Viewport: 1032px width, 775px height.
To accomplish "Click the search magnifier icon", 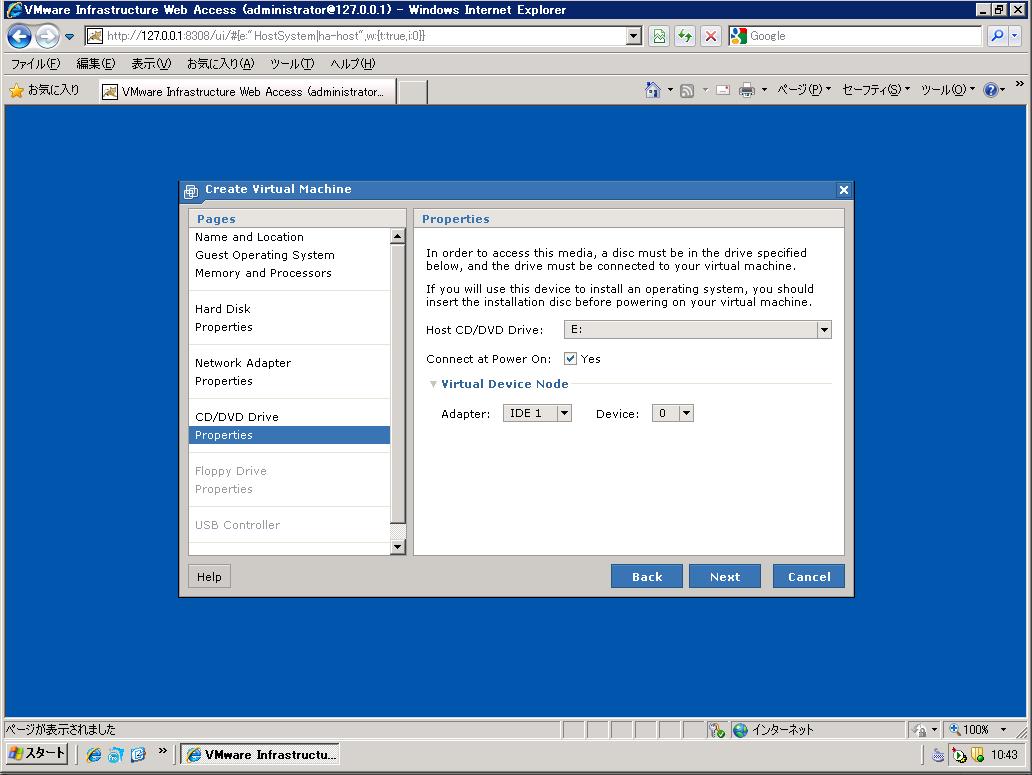I will [x=997, y=36].
